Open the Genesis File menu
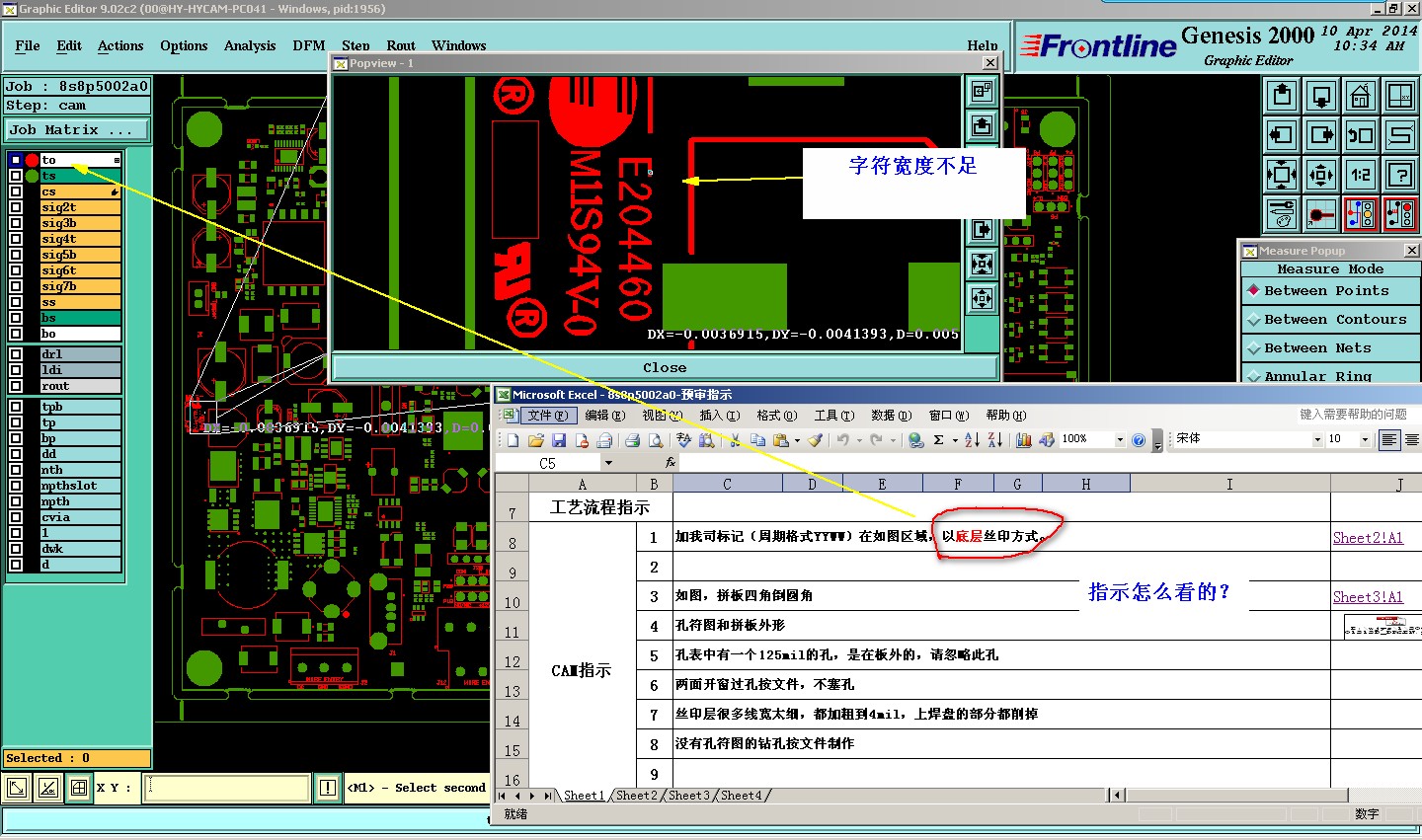The image size is (1422, 840). coord(28,45)
